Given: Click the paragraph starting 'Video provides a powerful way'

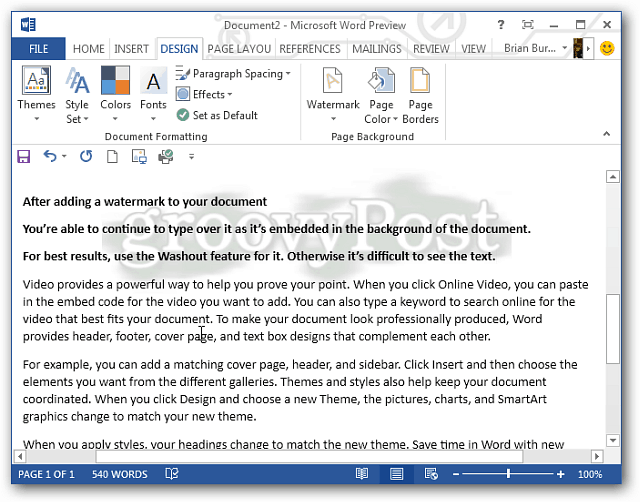Looking at the screenshot, I should (305, 310).
